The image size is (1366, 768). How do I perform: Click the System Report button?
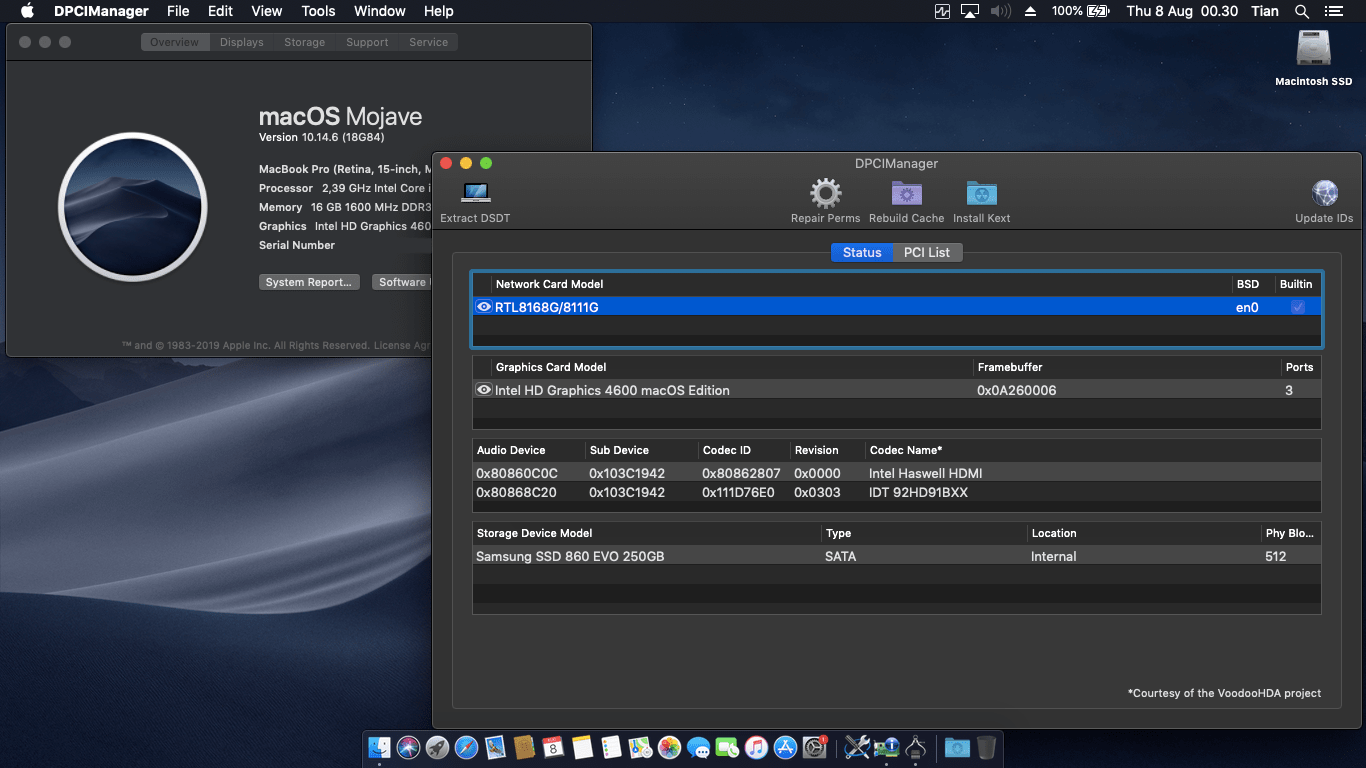tap(309, 282)
